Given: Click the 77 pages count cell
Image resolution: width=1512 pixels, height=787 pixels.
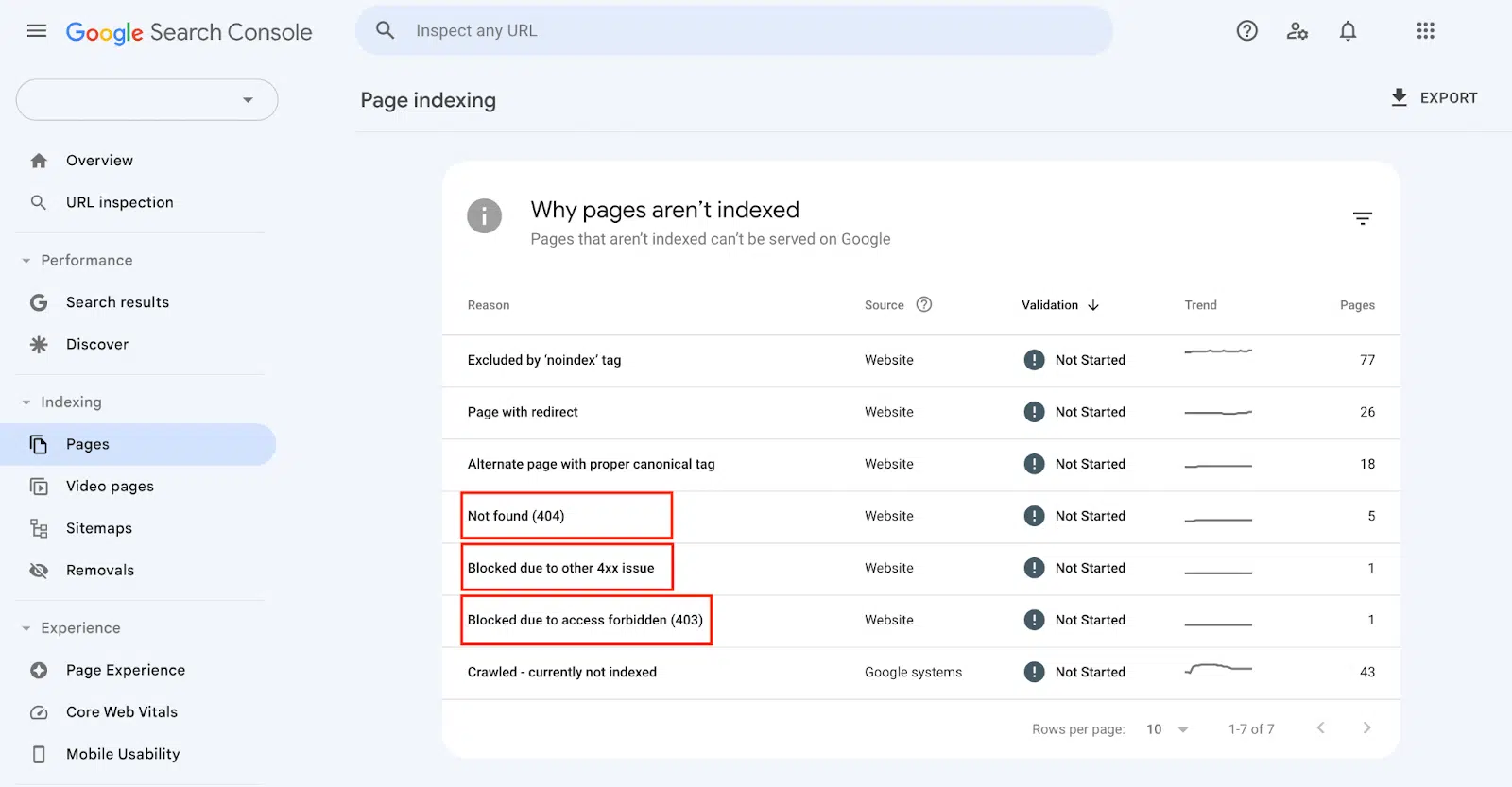Looking at the screenshot, I should 1367,360.
